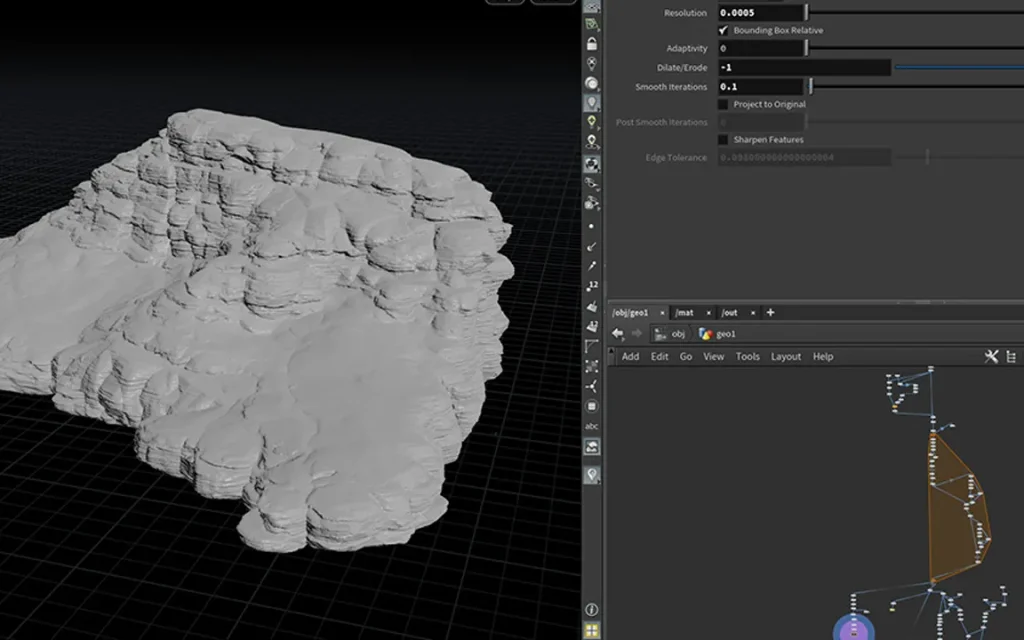Close the /out tab

coord(753,313)
